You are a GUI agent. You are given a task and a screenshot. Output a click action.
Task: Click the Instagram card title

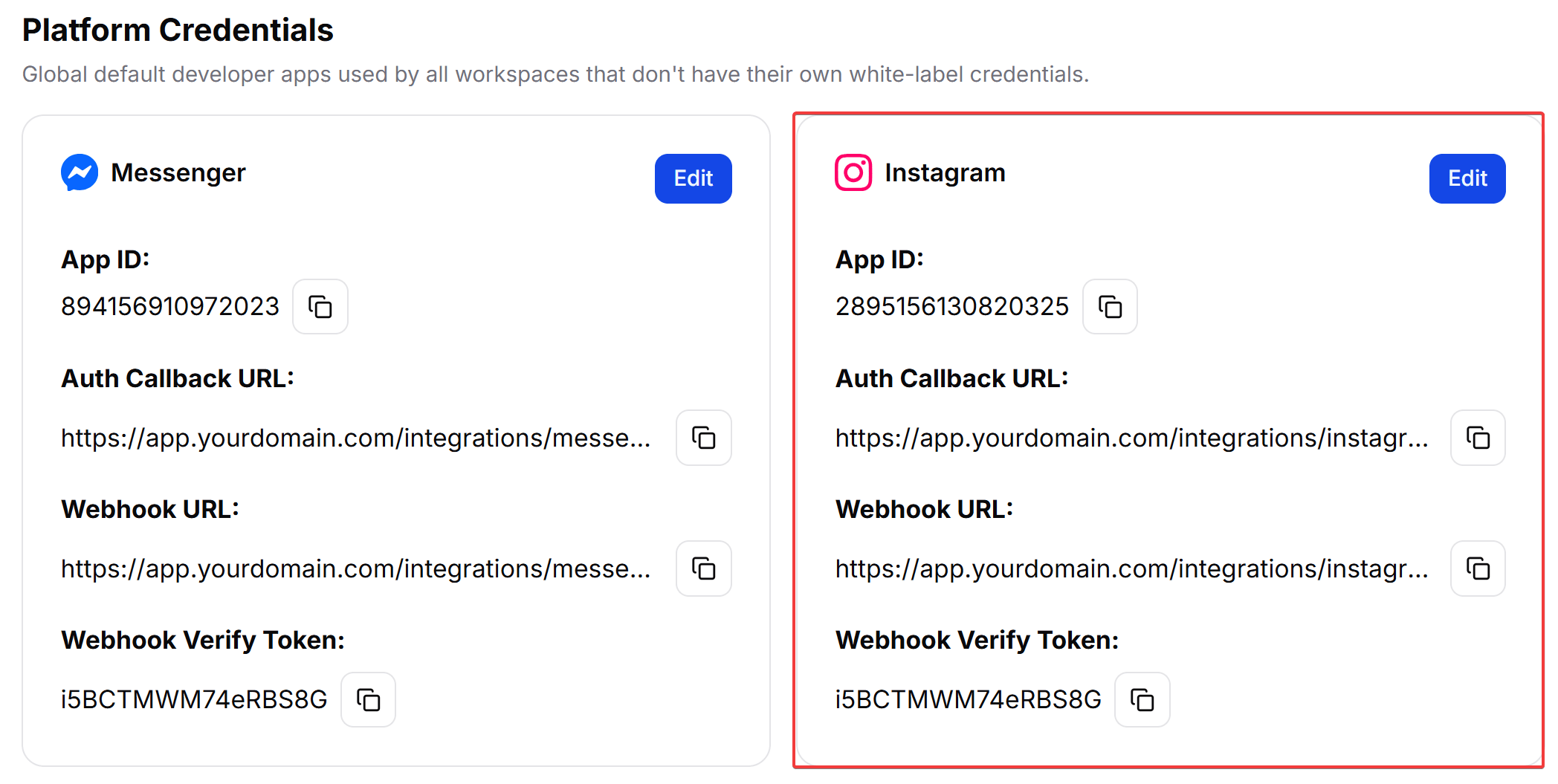pyautogui.click(x=945, y=172)
